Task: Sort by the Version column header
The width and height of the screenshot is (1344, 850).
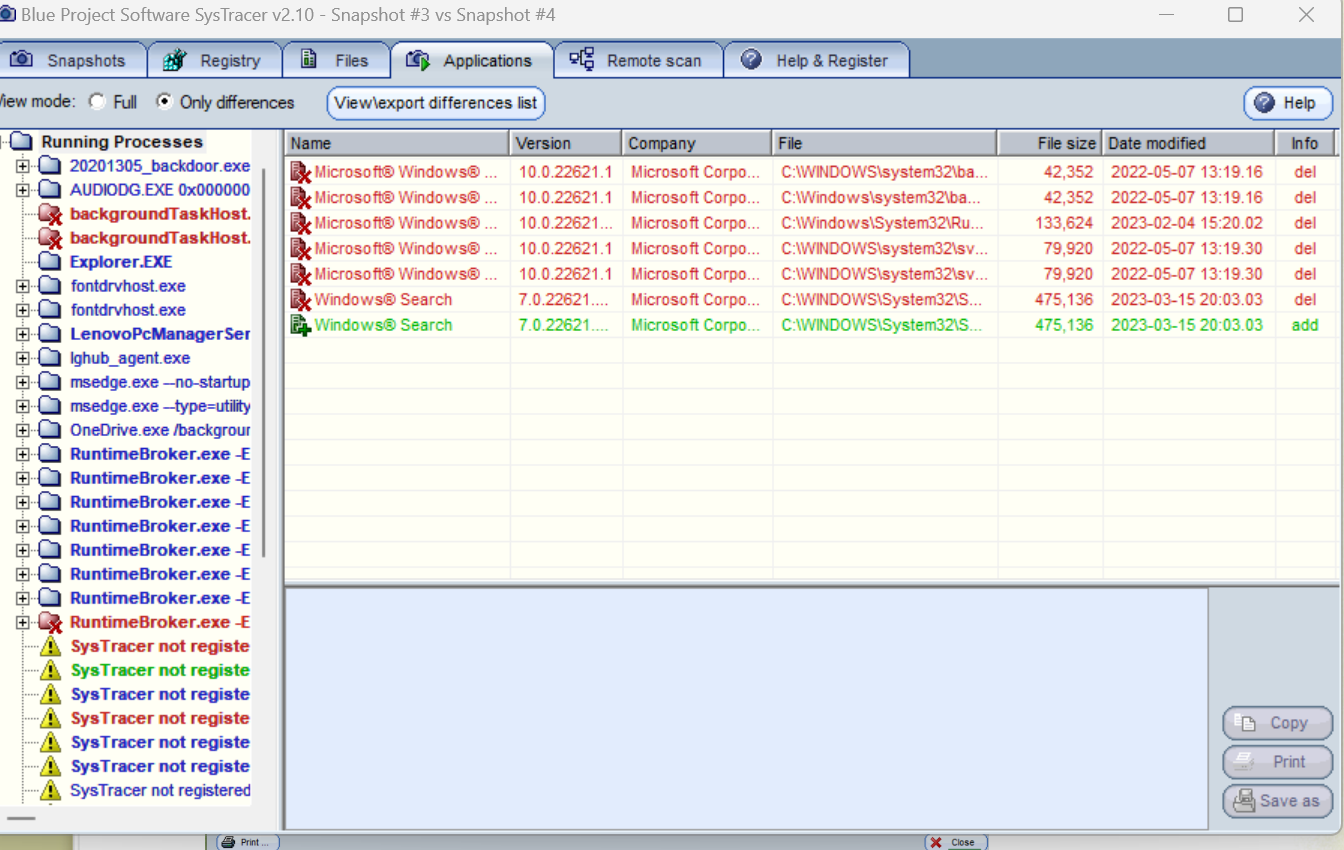Action: (566, 143)
